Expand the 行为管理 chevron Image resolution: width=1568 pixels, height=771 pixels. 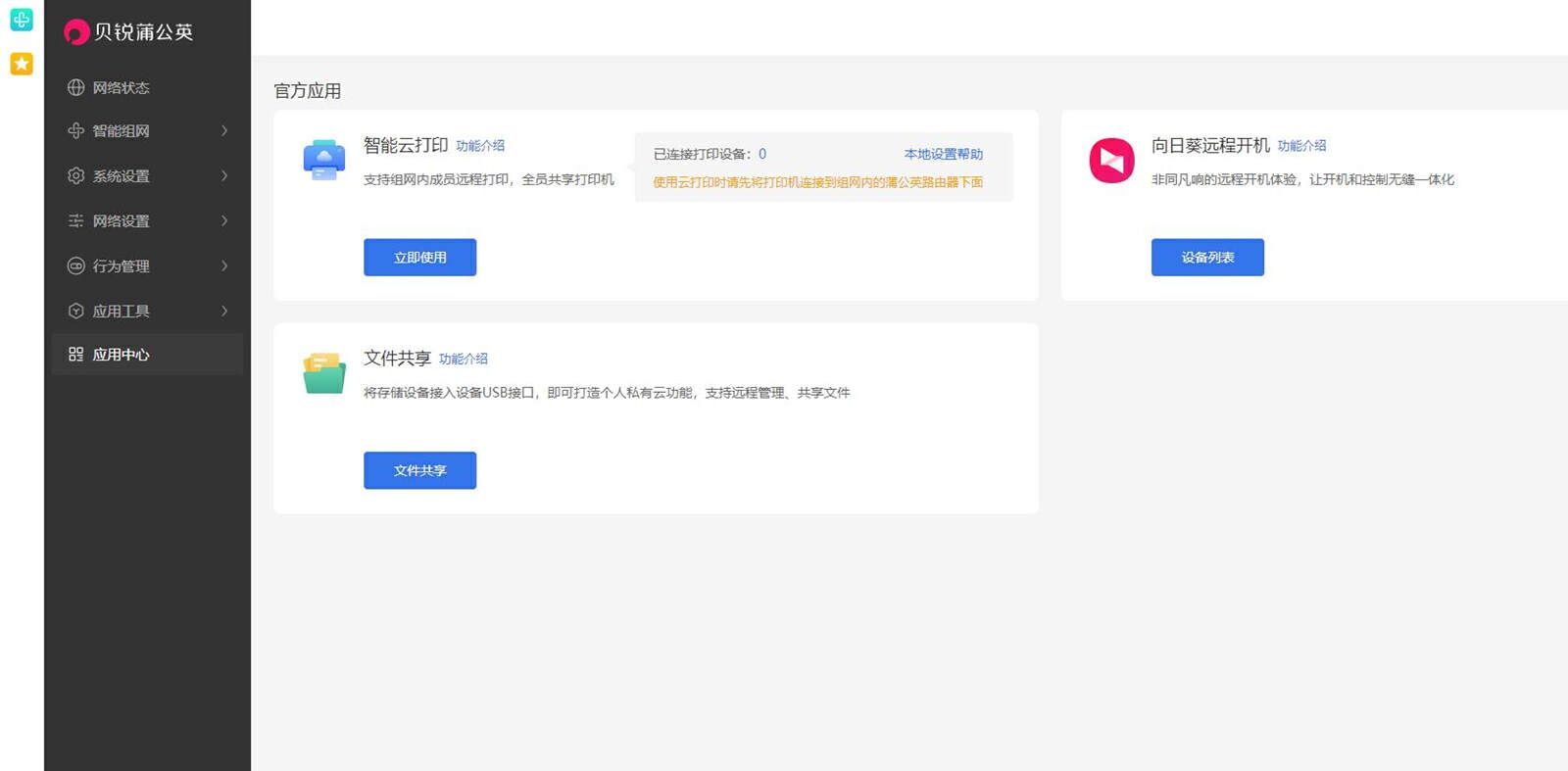coord(224,265)
